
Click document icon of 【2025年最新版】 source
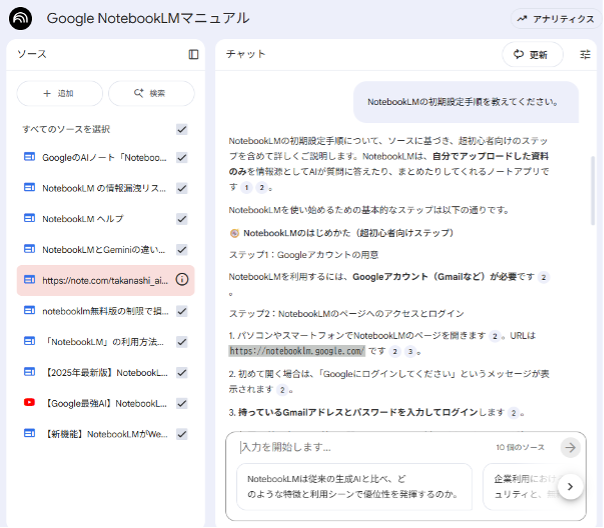(29, 372)
